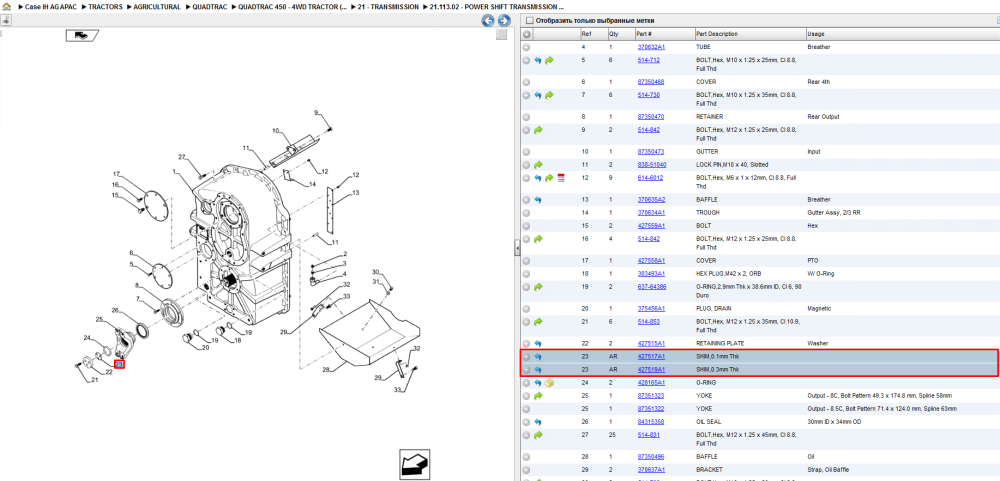Click the green arrow icon in Ref 21 row
Image resolution: width=1000 pixels, height=481 pixels.
[x=538, y=322]
